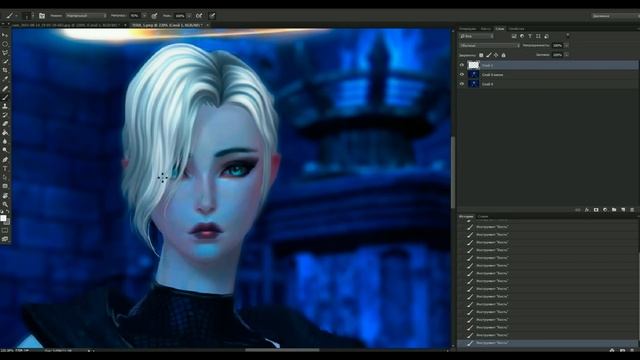This screenshot has width=640, height=360.
Task: Select the Clone Stamp tool
Action: pos(5,106)
